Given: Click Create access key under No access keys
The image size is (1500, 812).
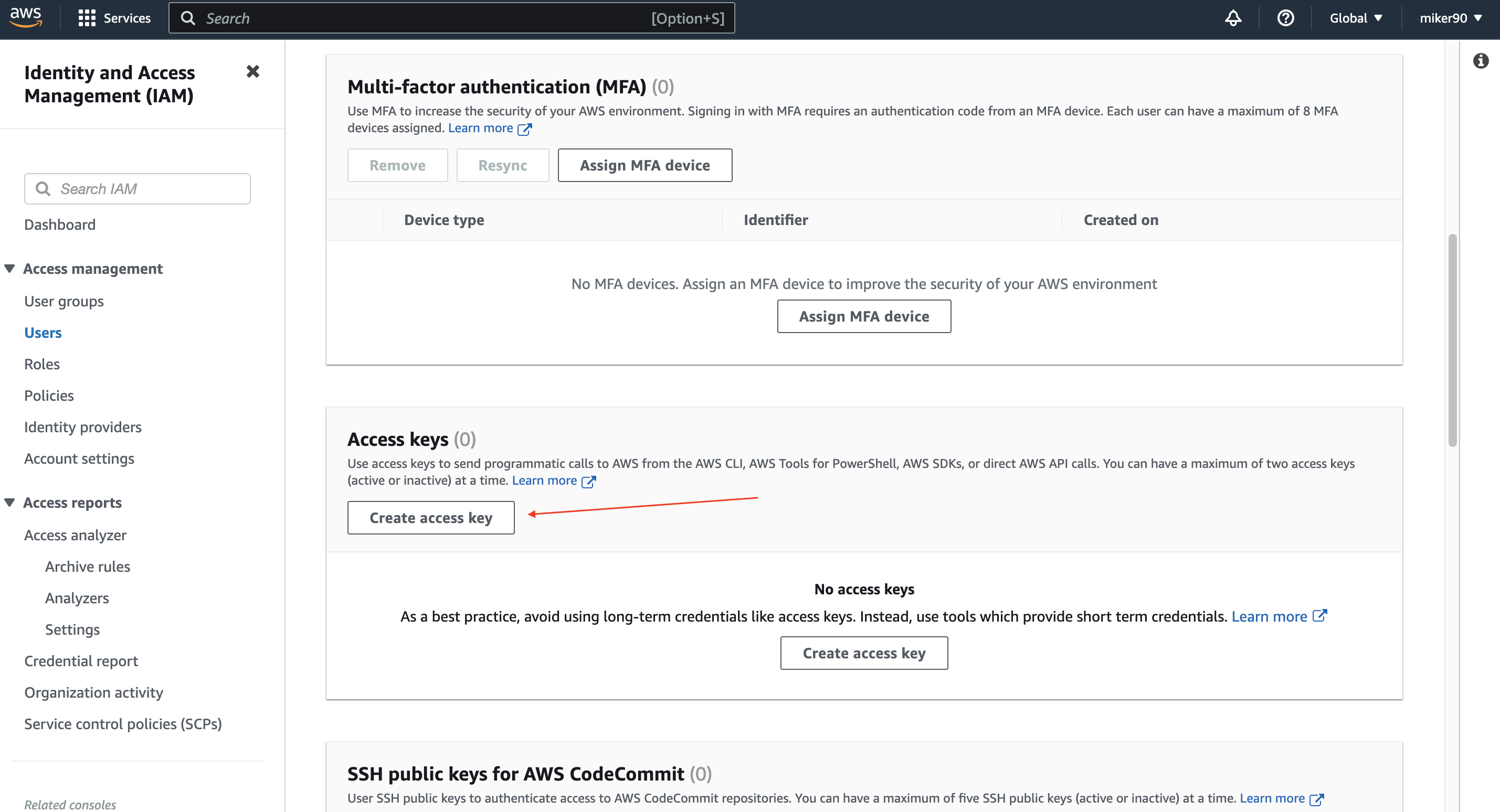Looking at the screenshot, I should point(863,653).
